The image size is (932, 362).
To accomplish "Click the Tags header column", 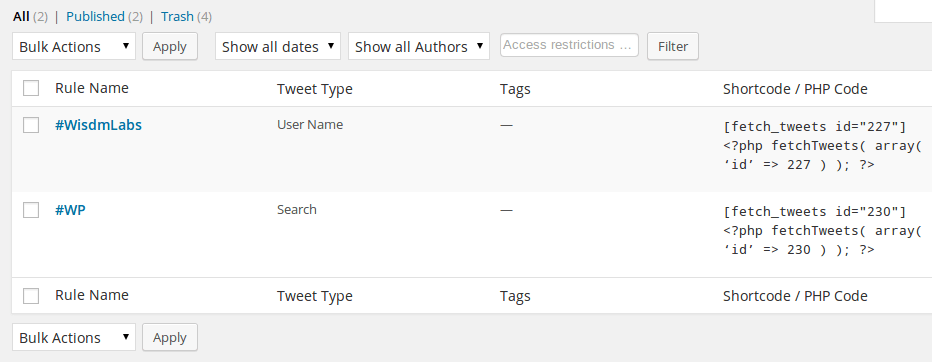I will (x=515, y=89).
